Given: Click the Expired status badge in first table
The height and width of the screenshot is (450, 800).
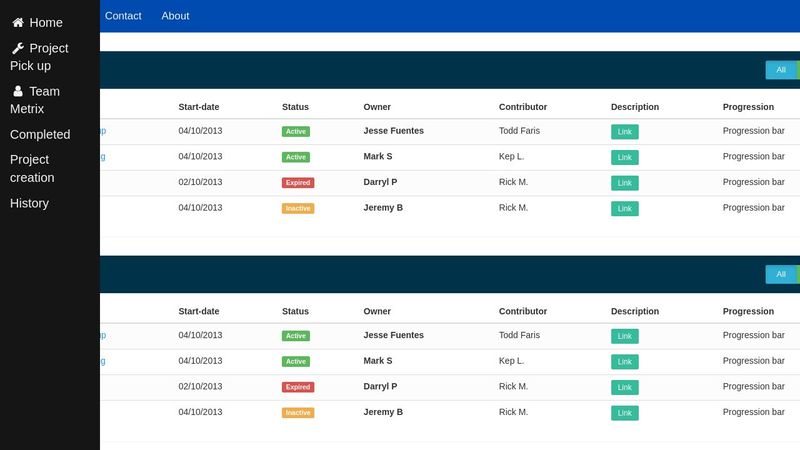Looking at the screenshot, I should point(298,183).
